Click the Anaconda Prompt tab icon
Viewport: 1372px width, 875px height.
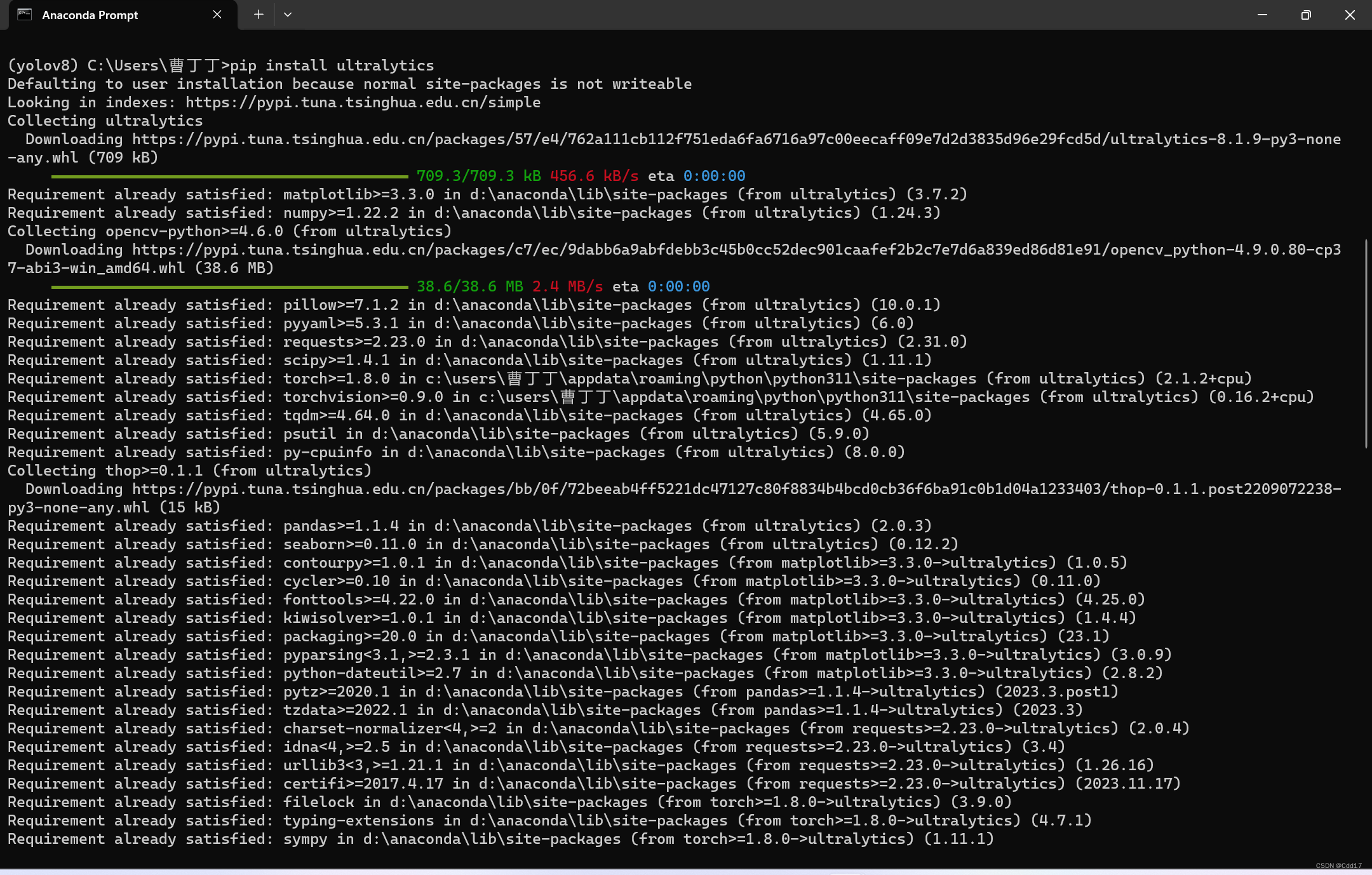pyautogui.click(x=24, y=15)
